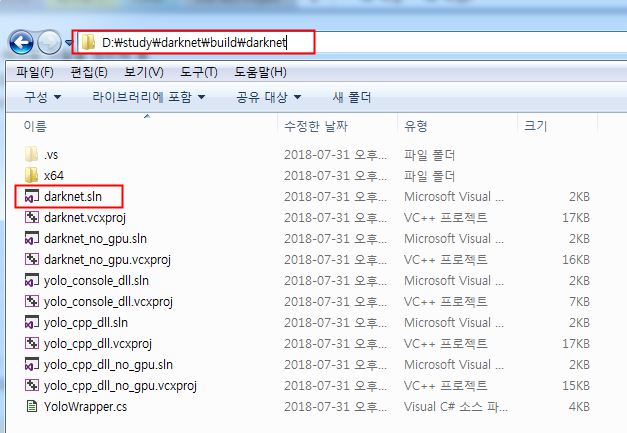Click the 7KB size of yolo_console_dll.vcxproj
Screen dimensions: 627x433
tap(579, 301)
